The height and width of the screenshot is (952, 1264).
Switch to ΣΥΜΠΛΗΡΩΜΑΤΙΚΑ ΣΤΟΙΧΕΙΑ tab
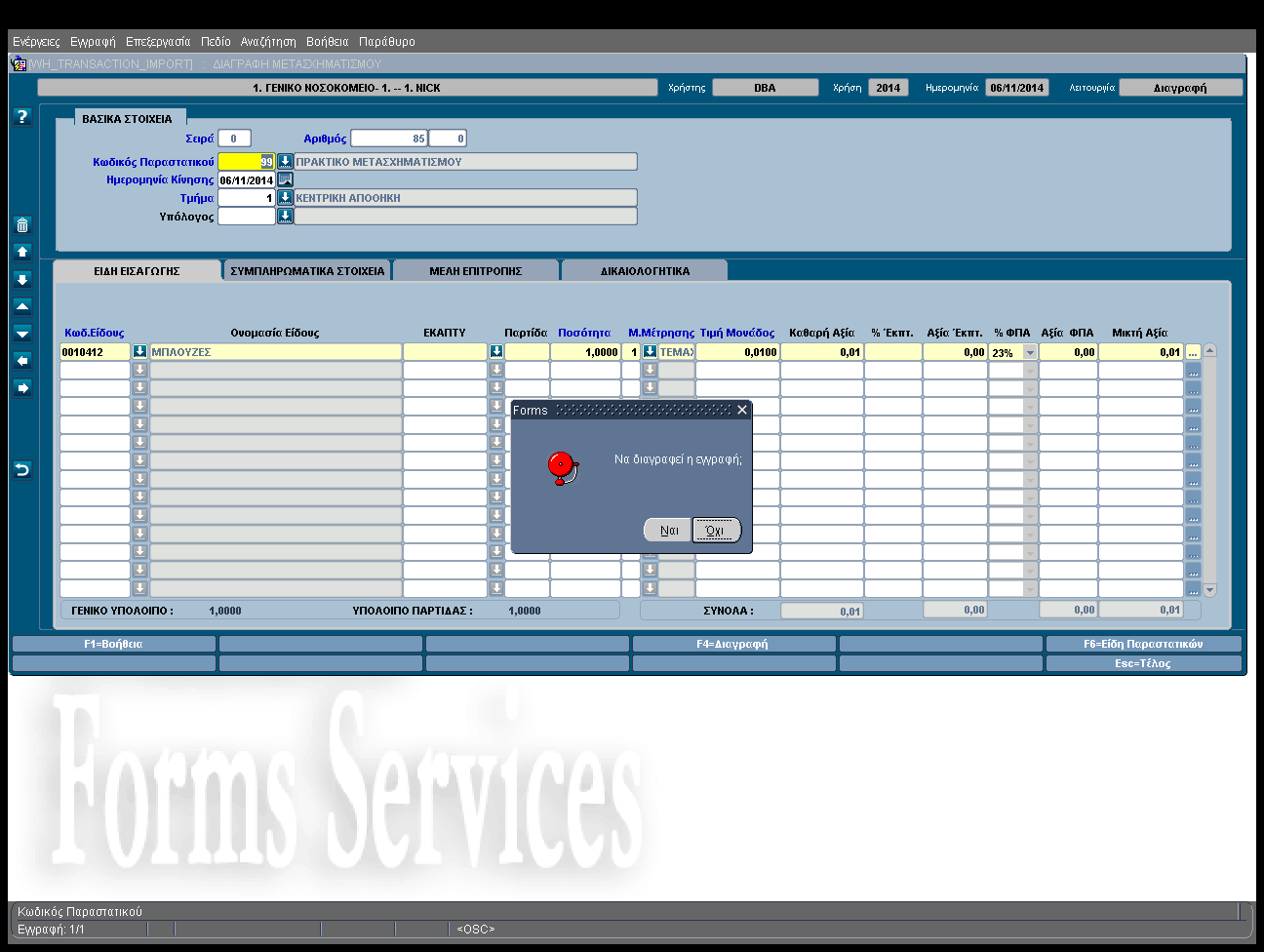click(307, 270)
